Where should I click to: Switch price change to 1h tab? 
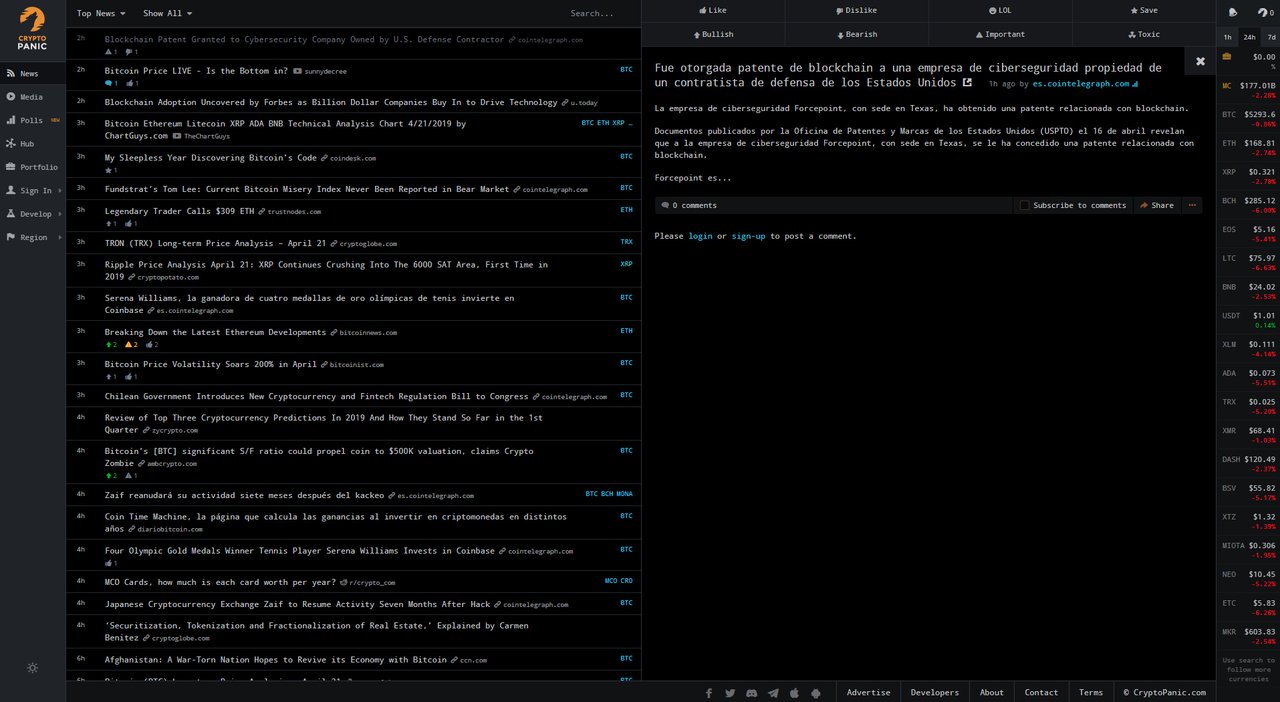tap(1227, 36)
